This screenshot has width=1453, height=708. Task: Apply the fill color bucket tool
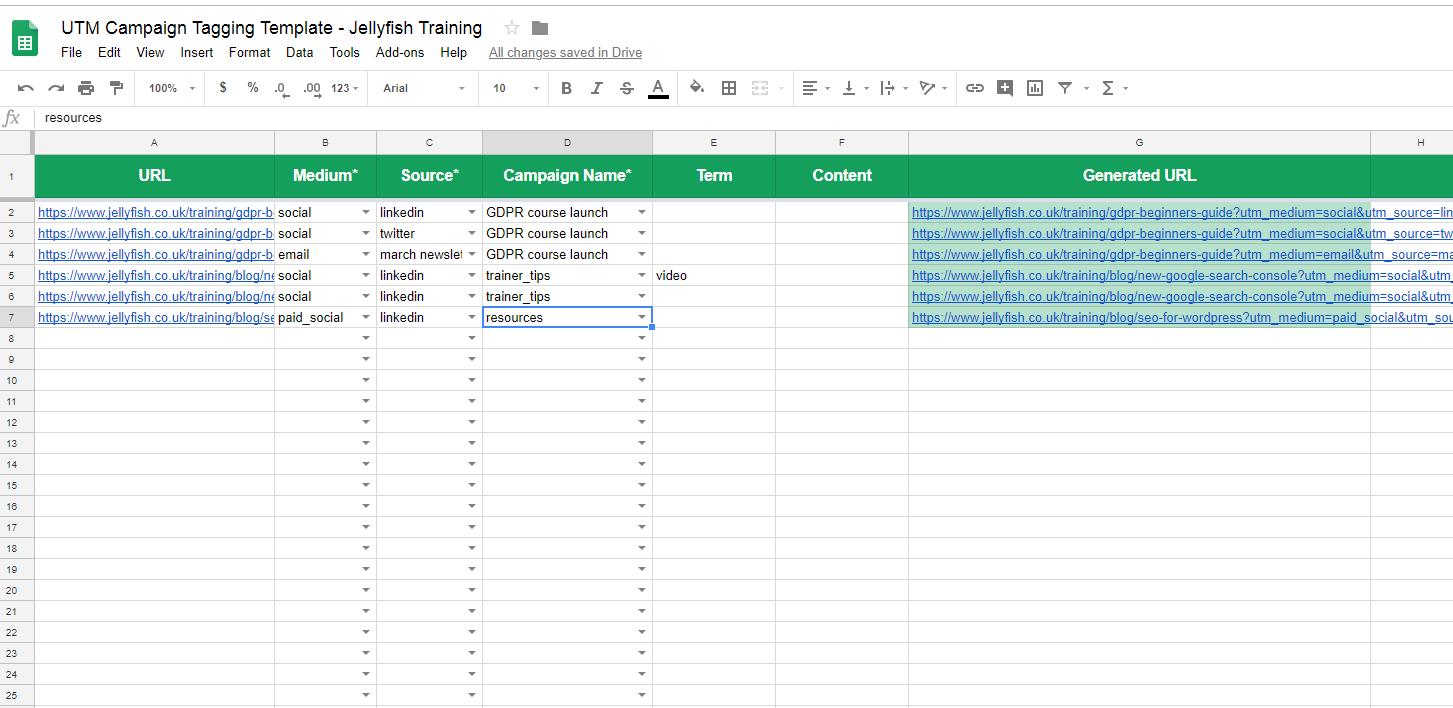click(x=697, y=88)
